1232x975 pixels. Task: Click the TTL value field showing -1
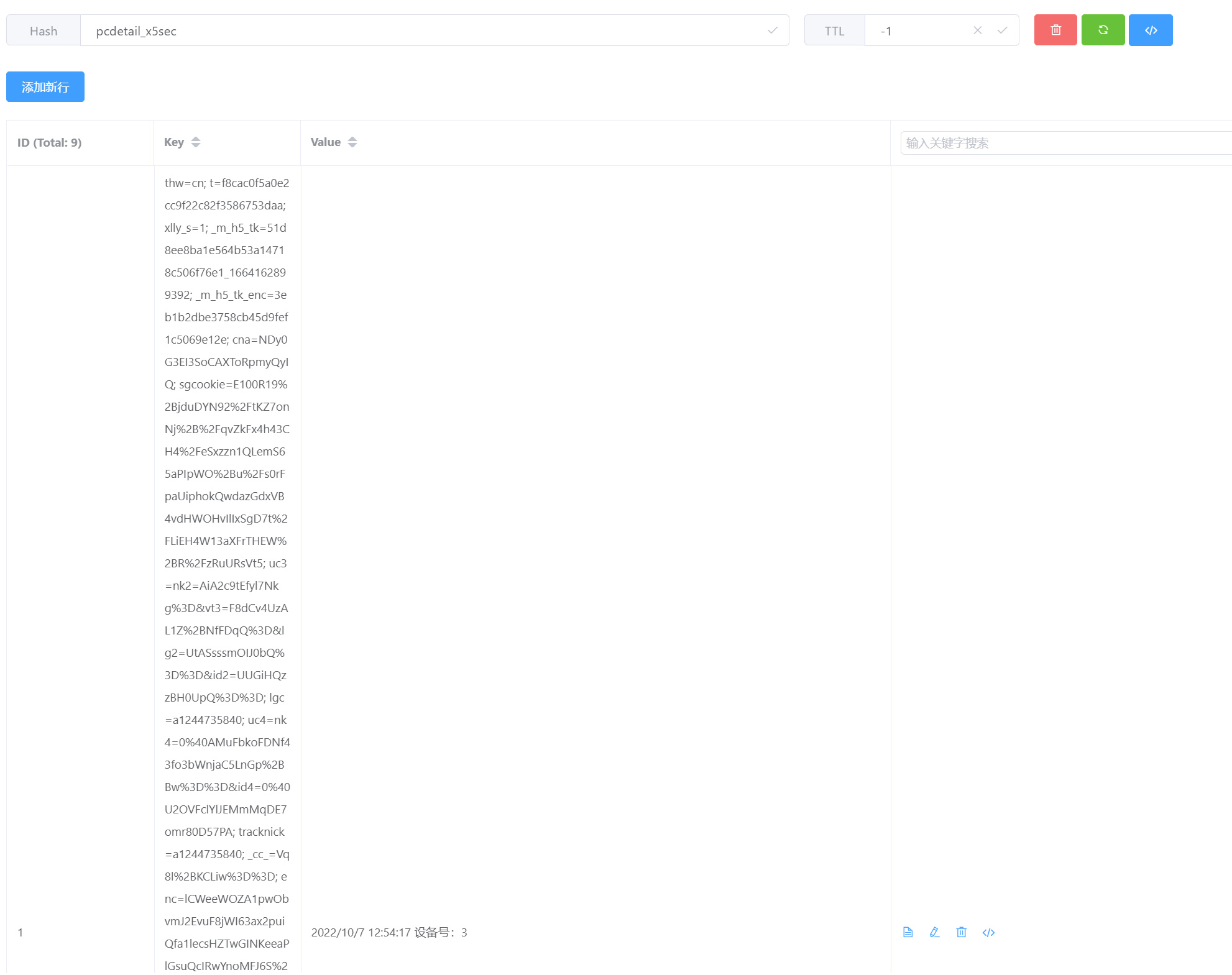pyautogui.click(x=920, y=30)
